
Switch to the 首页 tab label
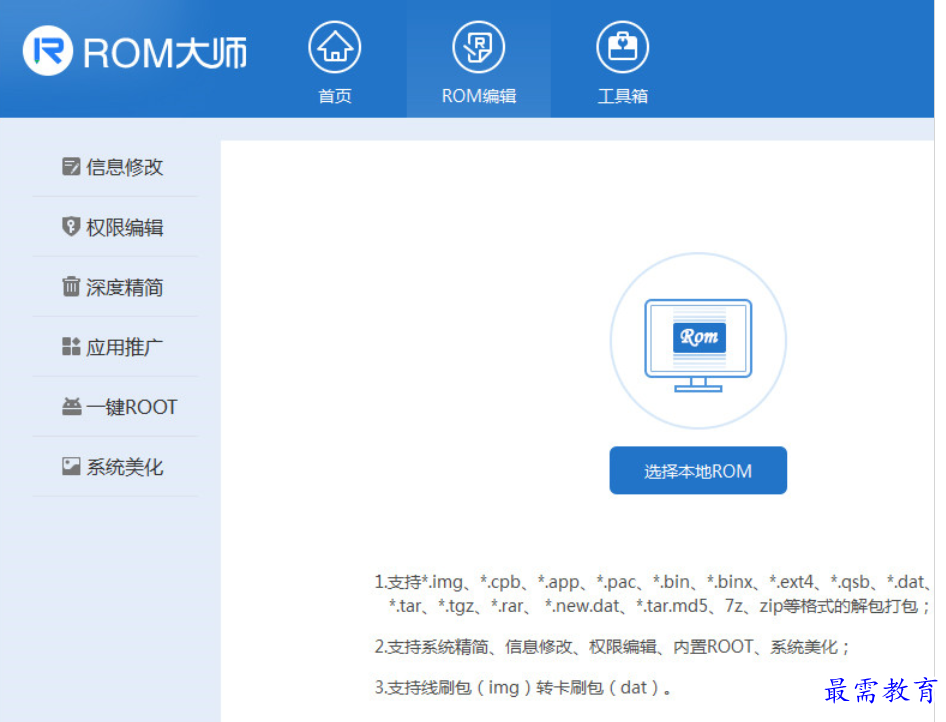click(335, 96)
